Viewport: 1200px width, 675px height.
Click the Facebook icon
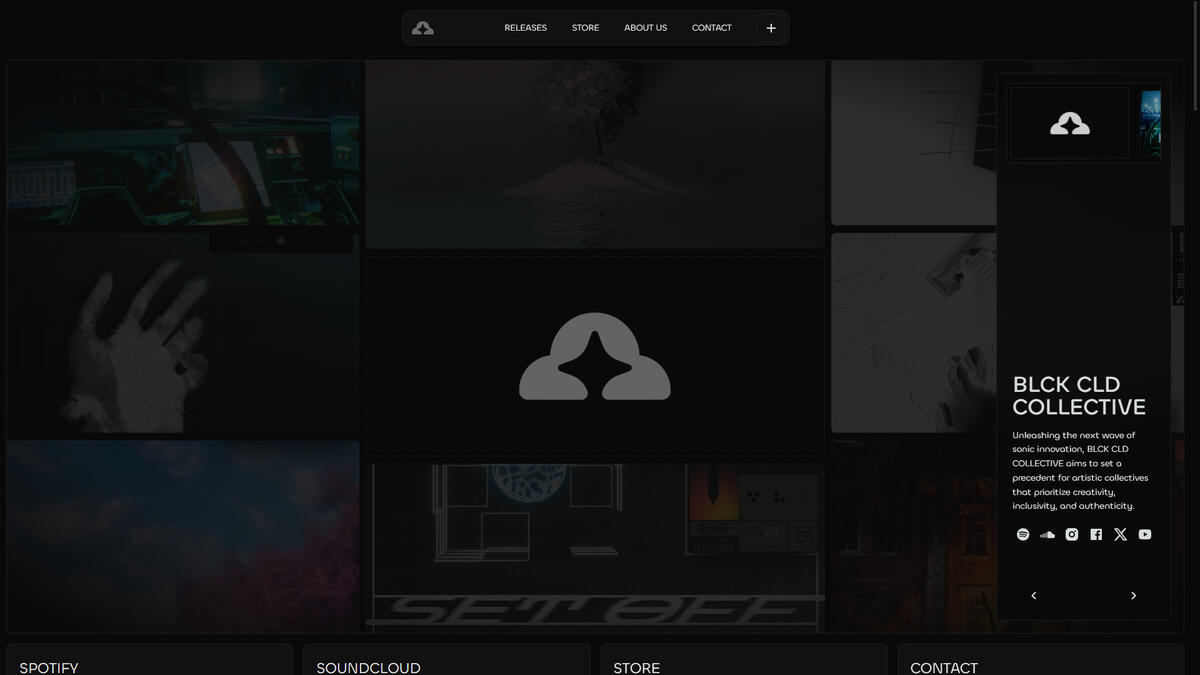[1096, 535]
